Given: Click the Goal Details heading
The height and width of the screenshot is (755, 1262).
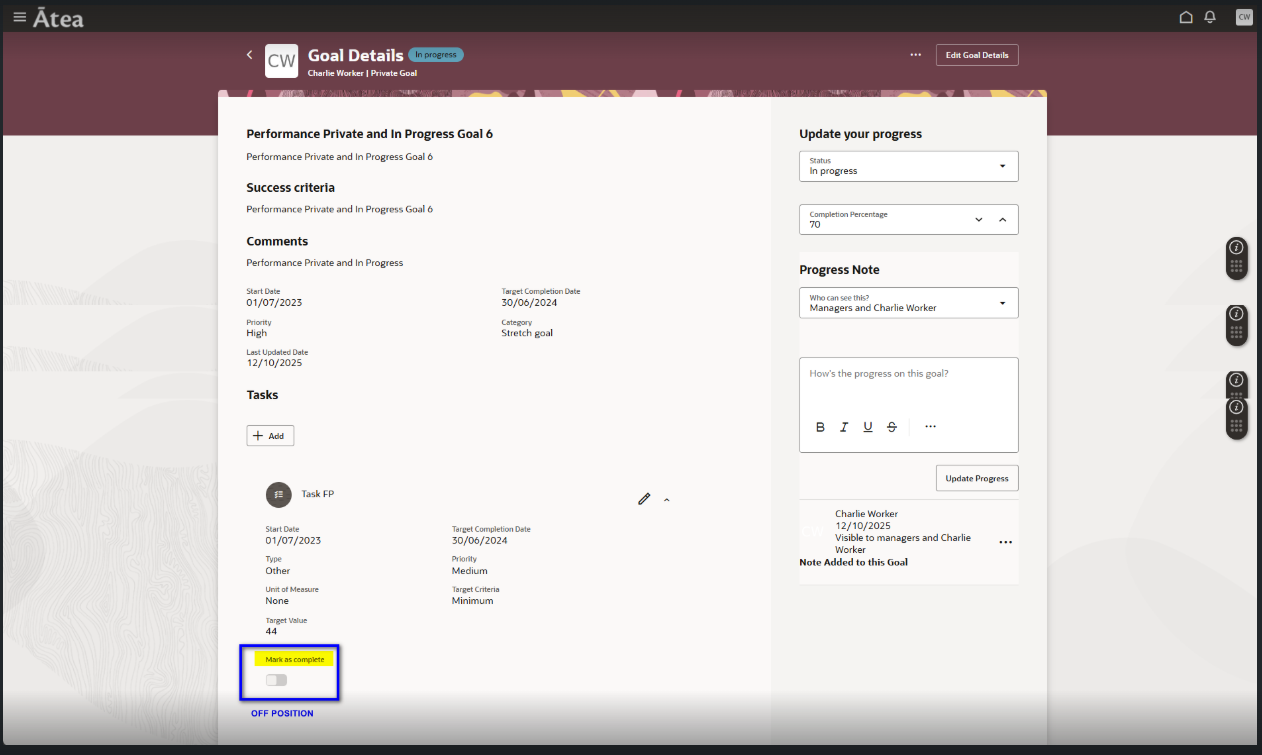Looking at the screenshot, I should pyautogui.click(x=356, y=55).
